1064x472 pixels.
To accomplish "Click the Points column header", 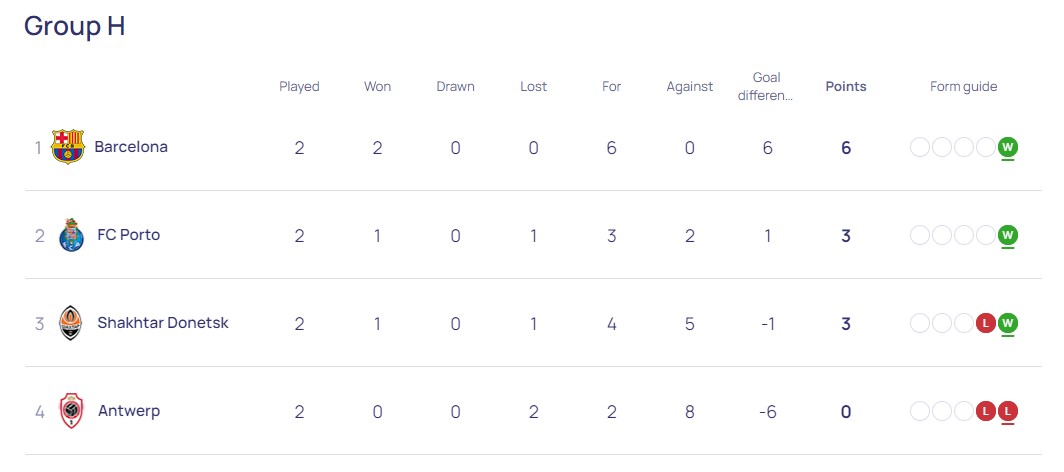I will 846,87.
